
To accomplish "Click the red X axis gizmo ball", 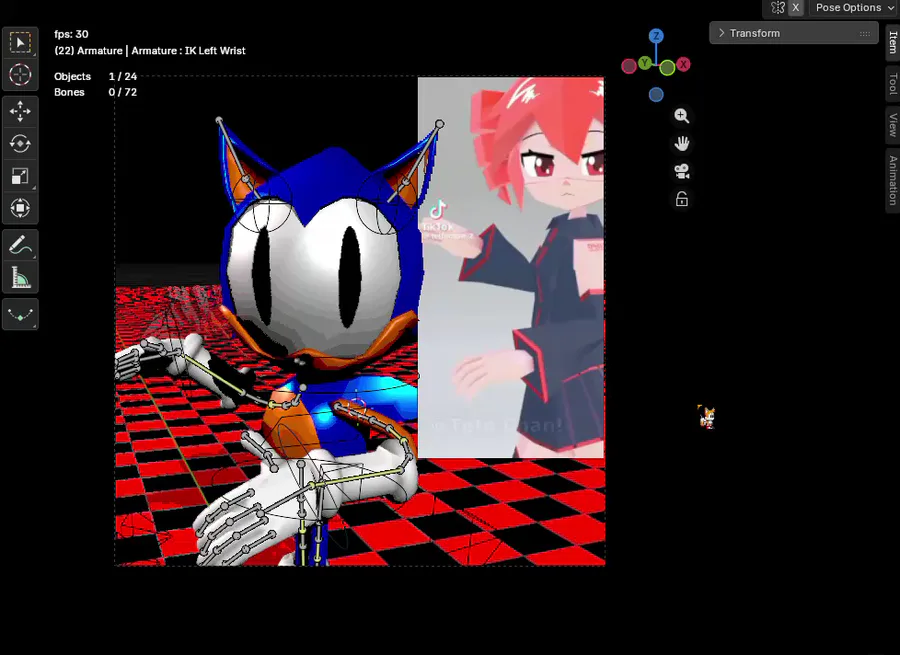I will point(683,64).
